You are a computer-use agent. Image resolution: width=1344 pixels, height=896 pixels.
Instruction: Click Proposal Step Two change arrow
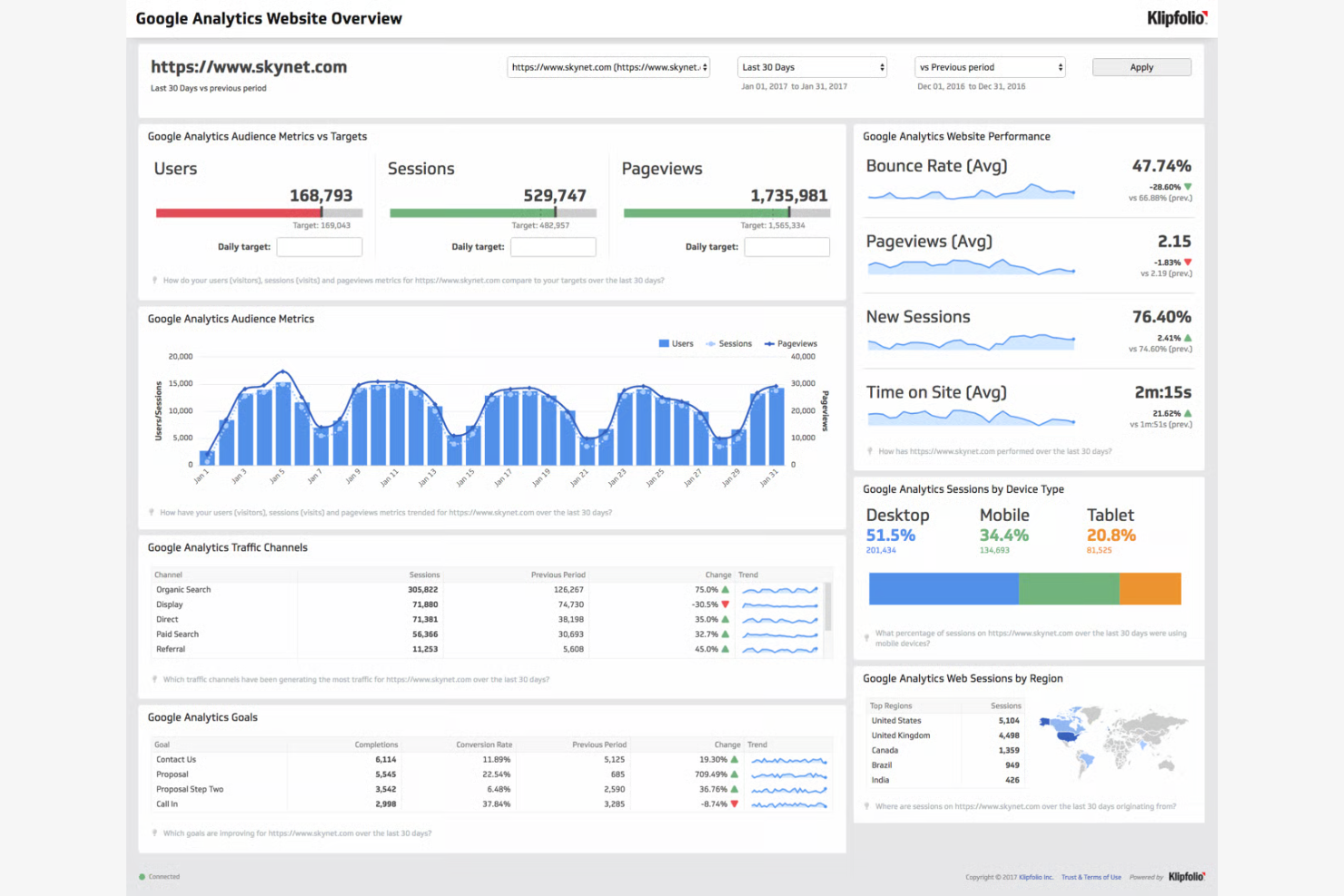tap(734, 789)
